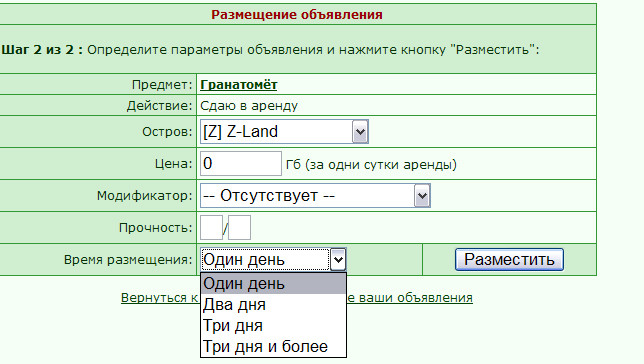Open the Гранатомёт item link
644x364 pixels.
(x=239, y=85)
